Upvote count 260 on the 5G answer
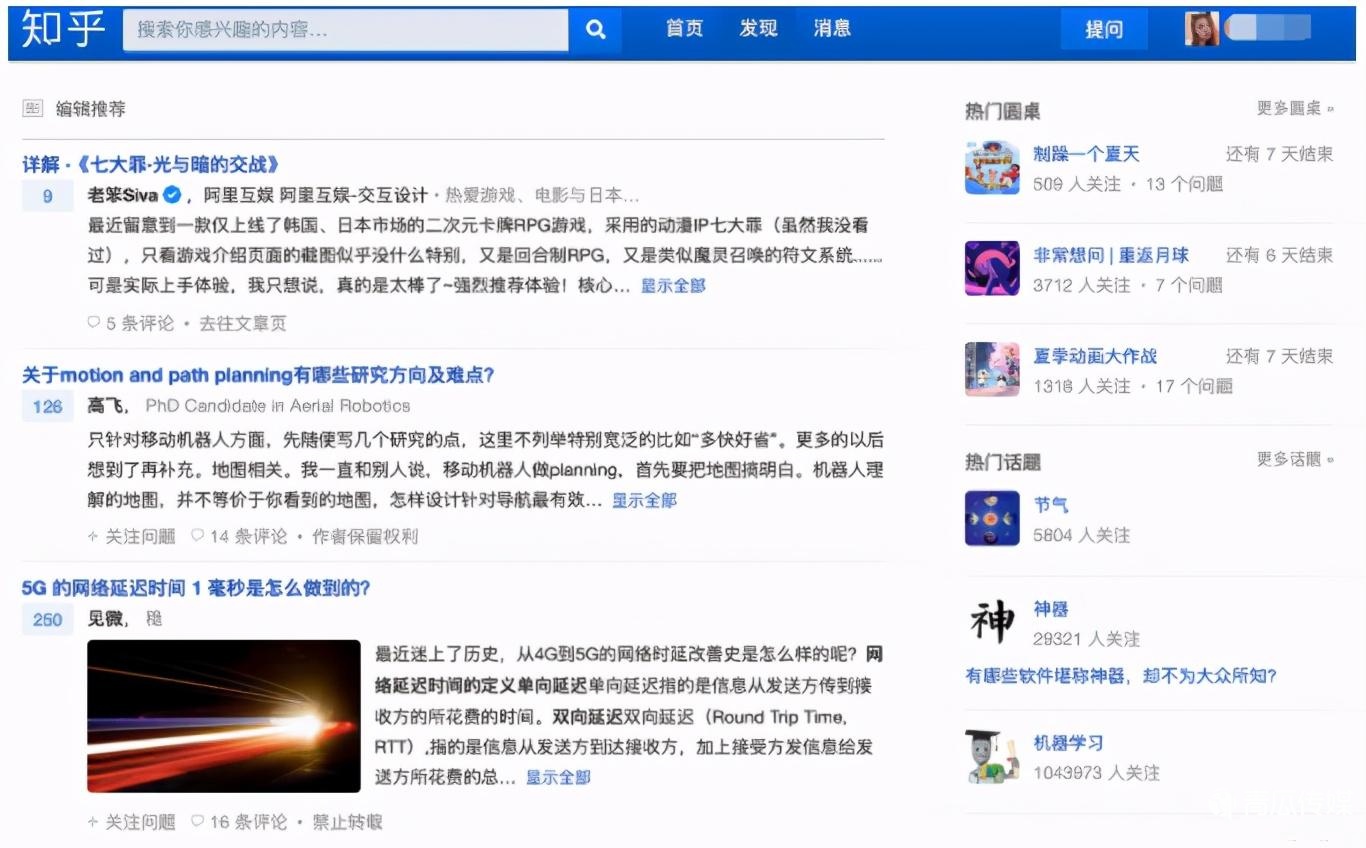 pos(47,620)
